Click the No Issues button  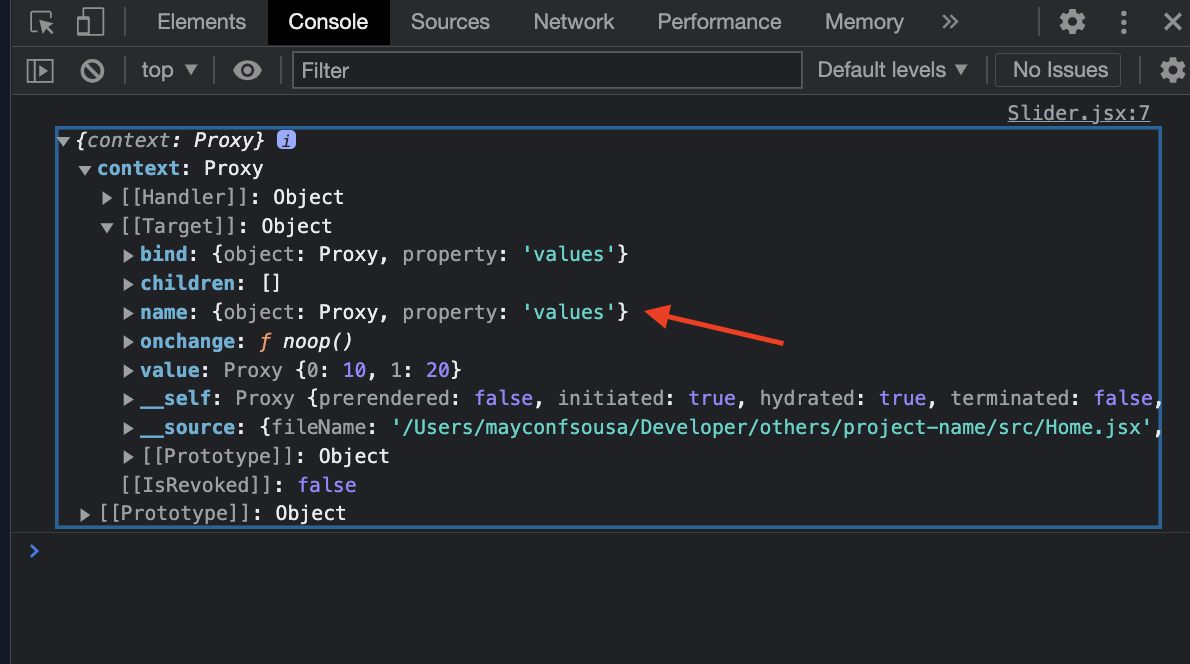tap(1059, 70)
